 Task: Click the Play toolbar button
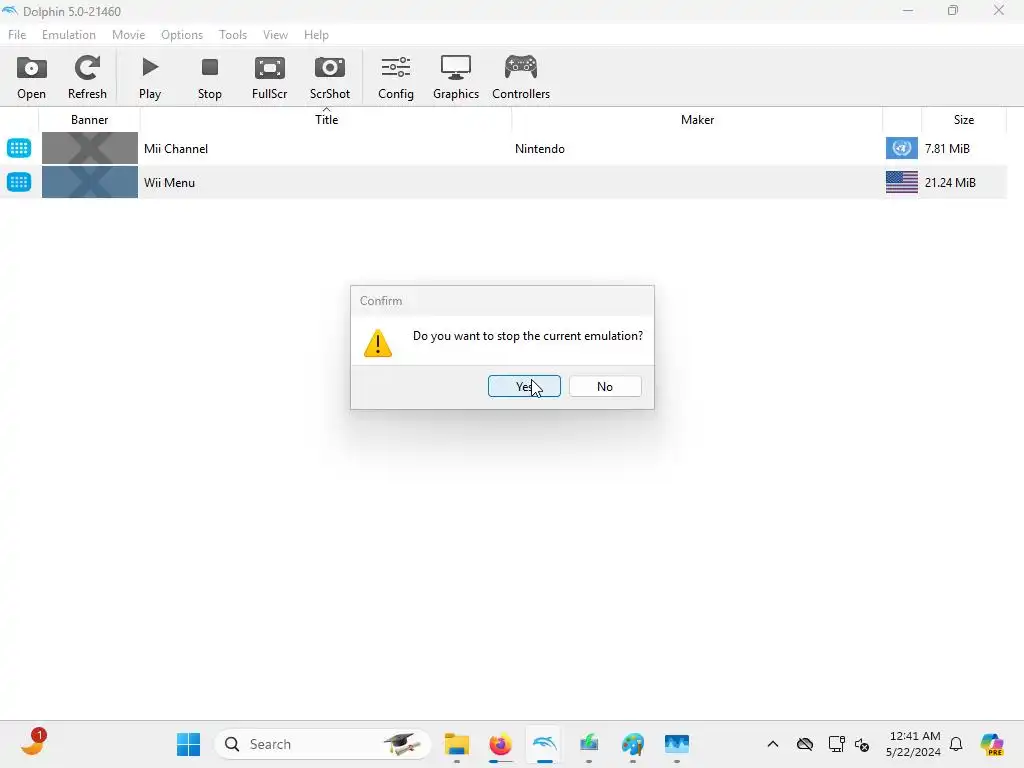tap(150, 78)
